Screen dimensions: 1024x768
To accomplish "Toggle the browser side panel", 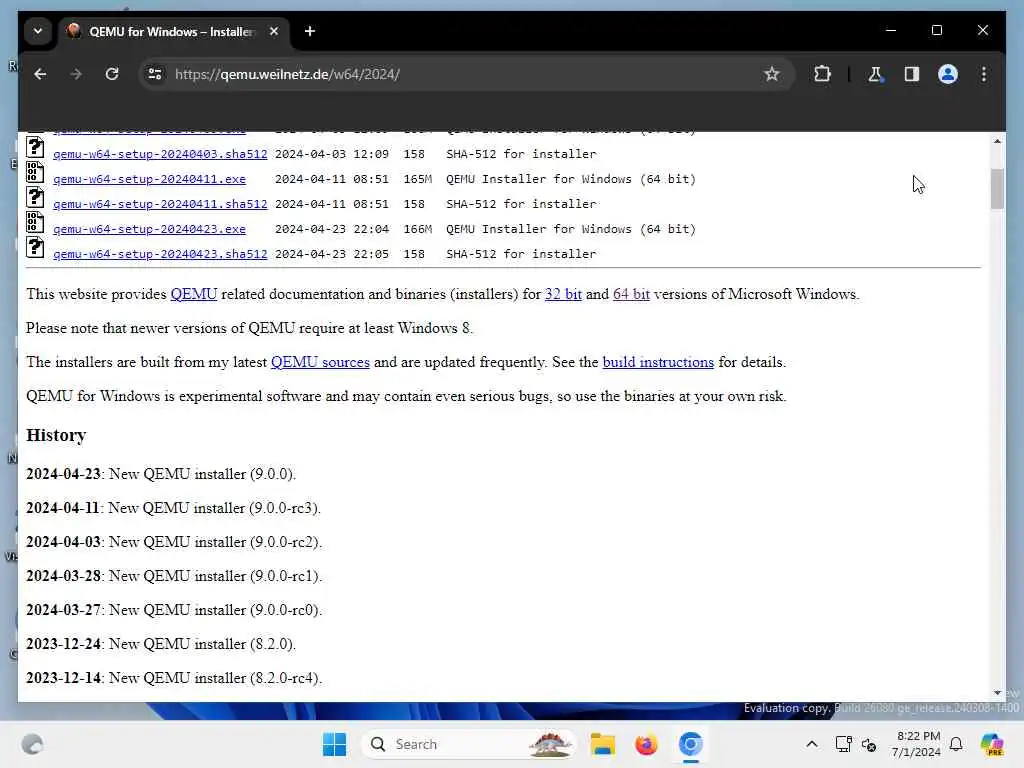I will click(x=912, y=74).
